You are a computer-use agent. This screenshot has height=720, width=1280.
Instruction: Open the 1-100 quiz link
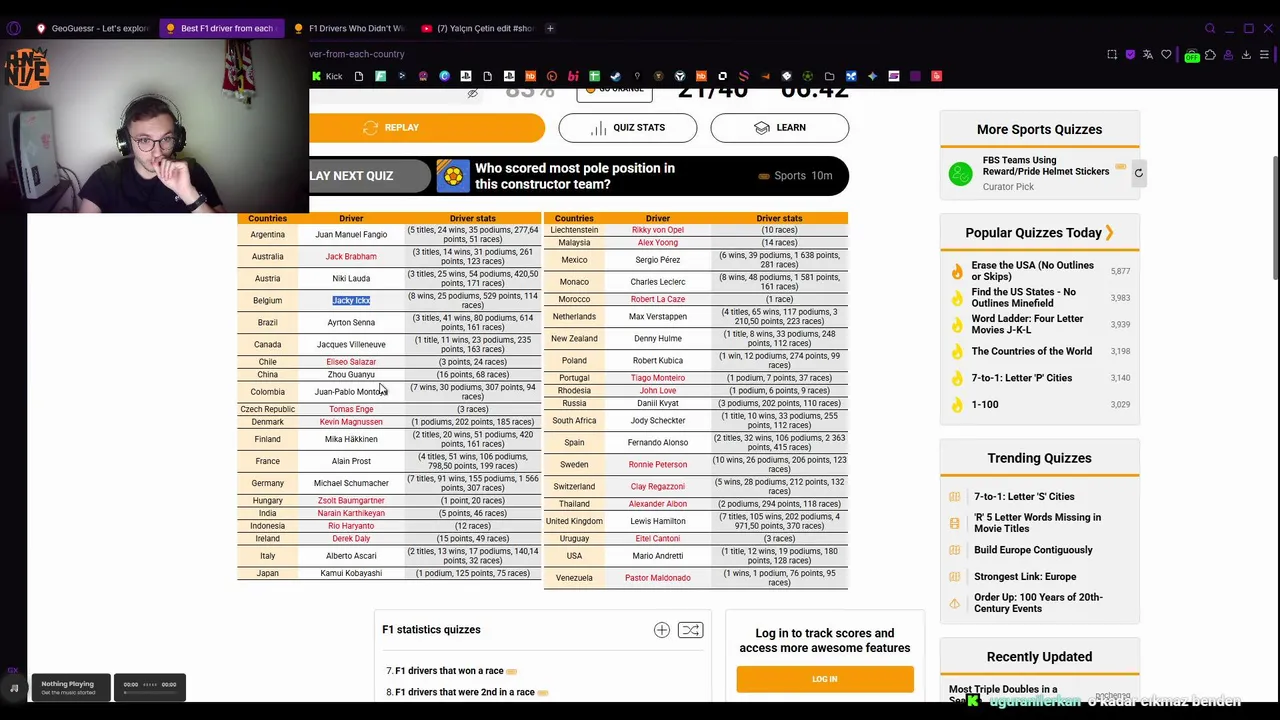coord(985,404)
